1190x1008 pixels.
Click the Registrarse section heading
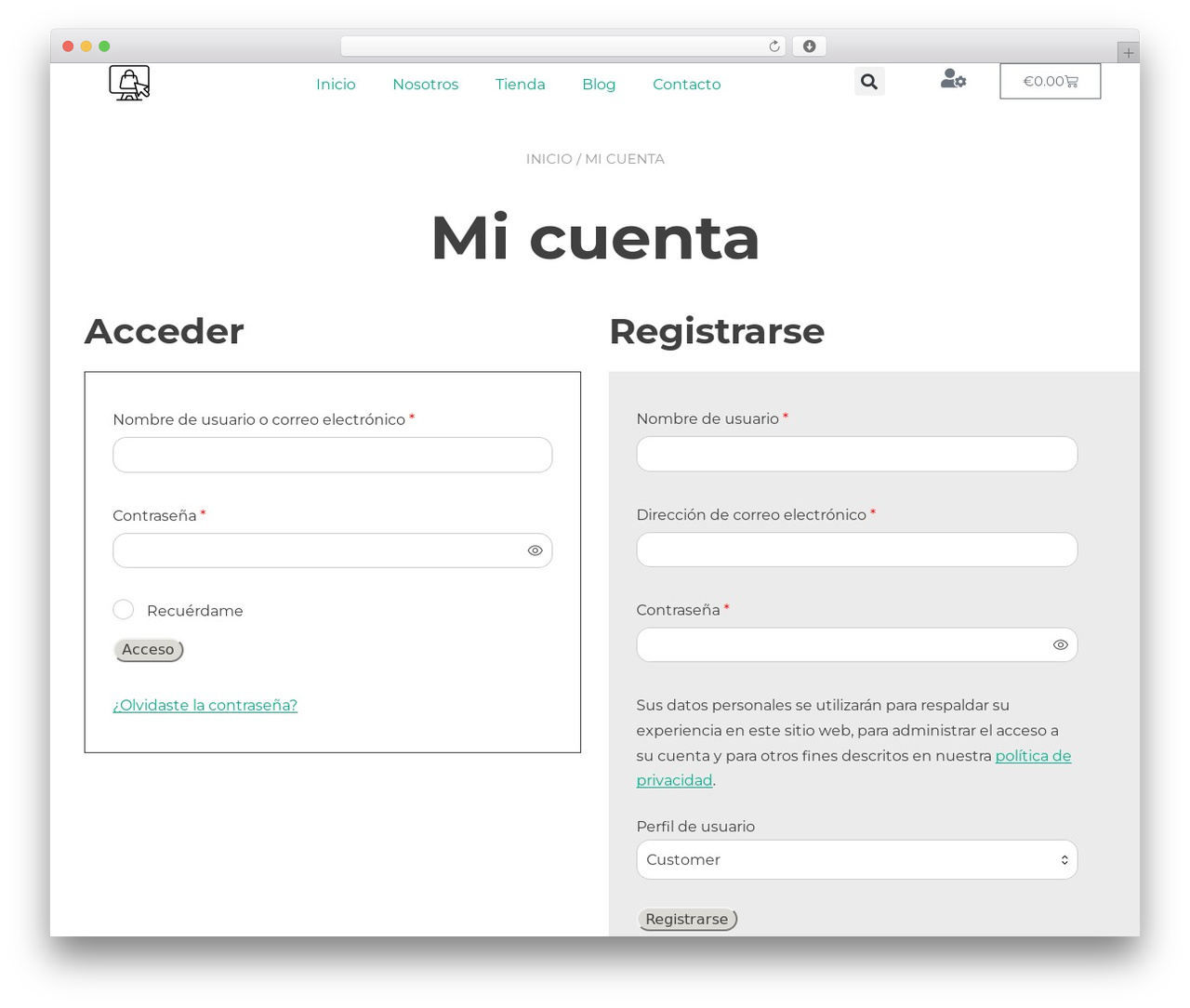coord(717,331)
